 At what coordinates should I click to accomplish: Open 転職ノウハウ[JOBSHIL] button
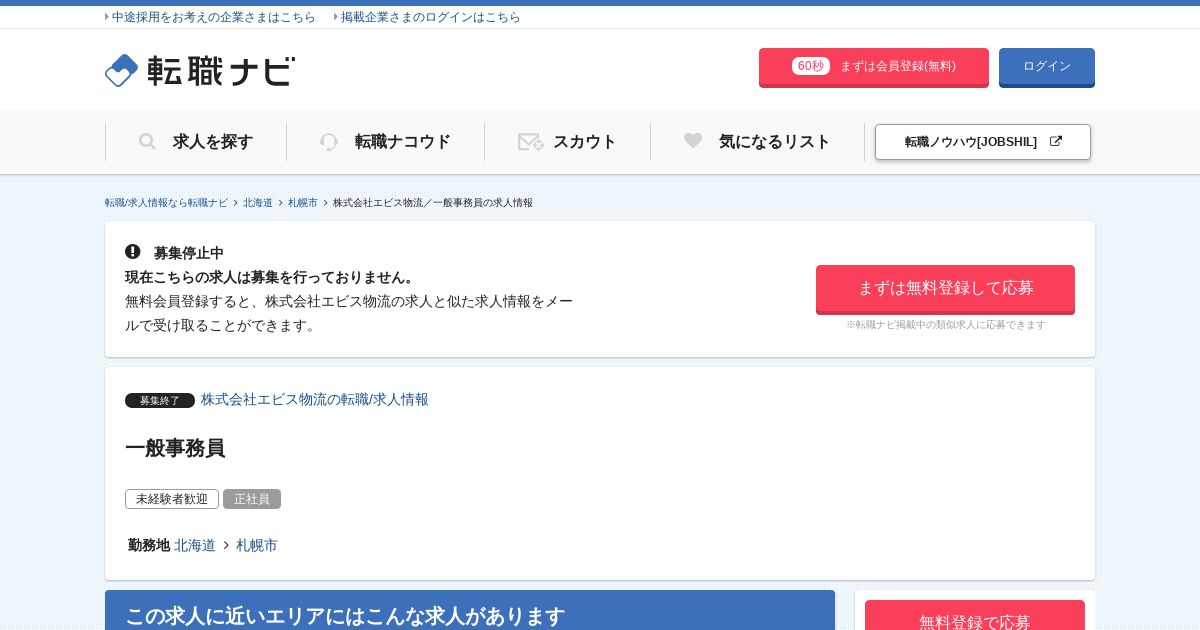click(x=983, y=142)
